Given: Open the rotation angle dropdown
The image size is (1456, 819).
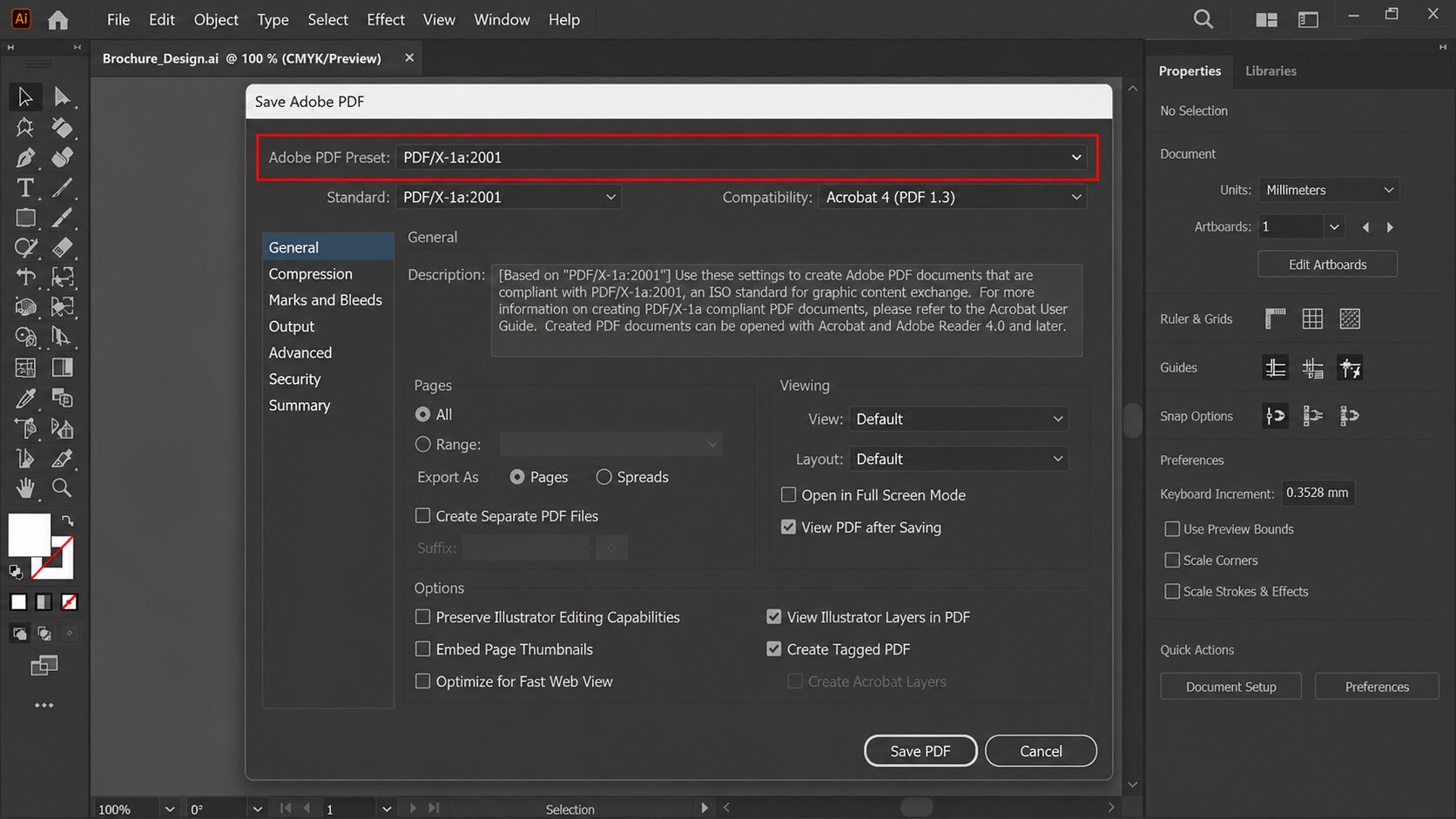Looking at the screenshot, I should pyautogui.click(x=257, y=809).
